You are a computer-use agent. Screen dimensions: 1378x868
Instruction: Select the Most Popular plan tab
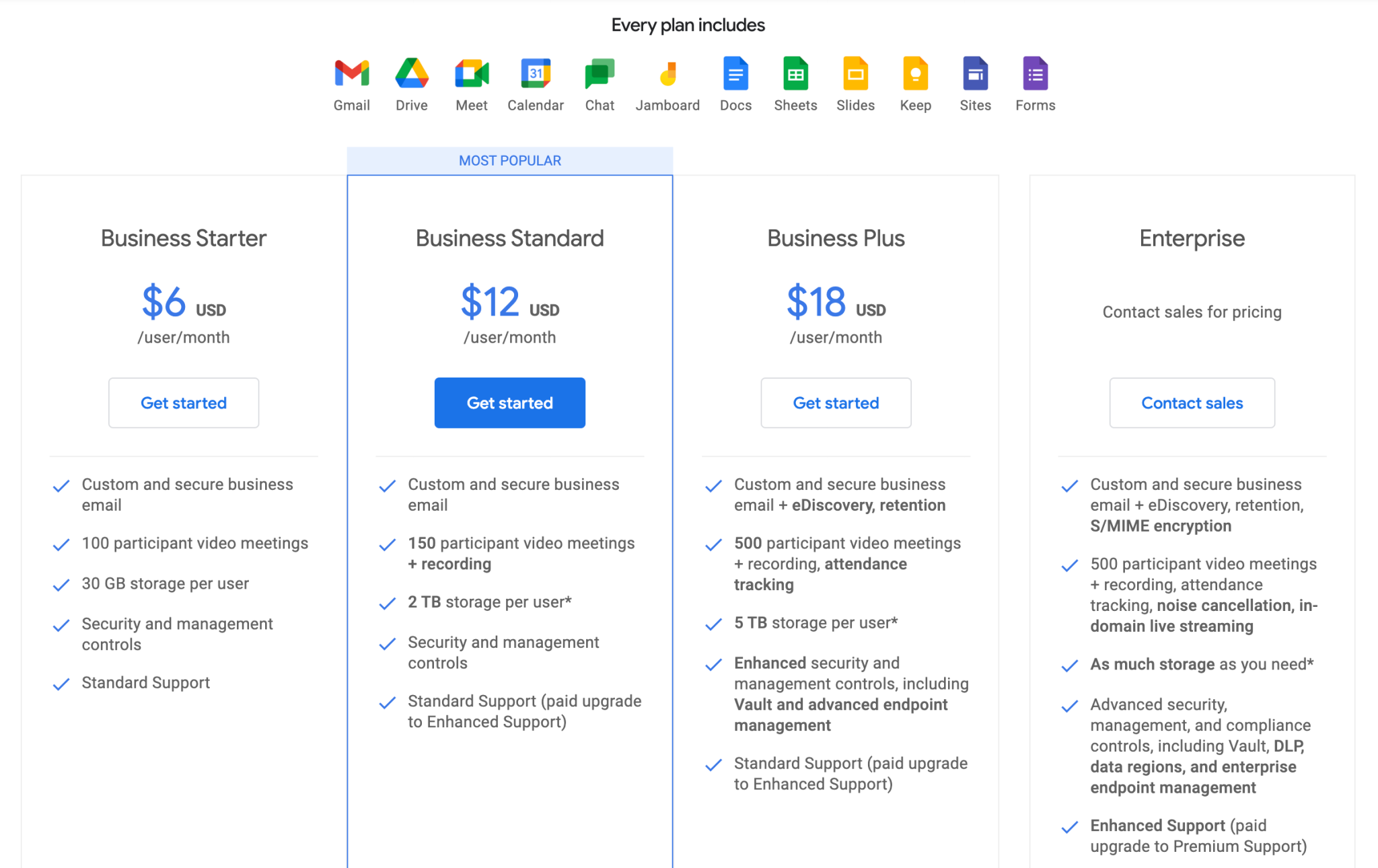click(509, 159)
